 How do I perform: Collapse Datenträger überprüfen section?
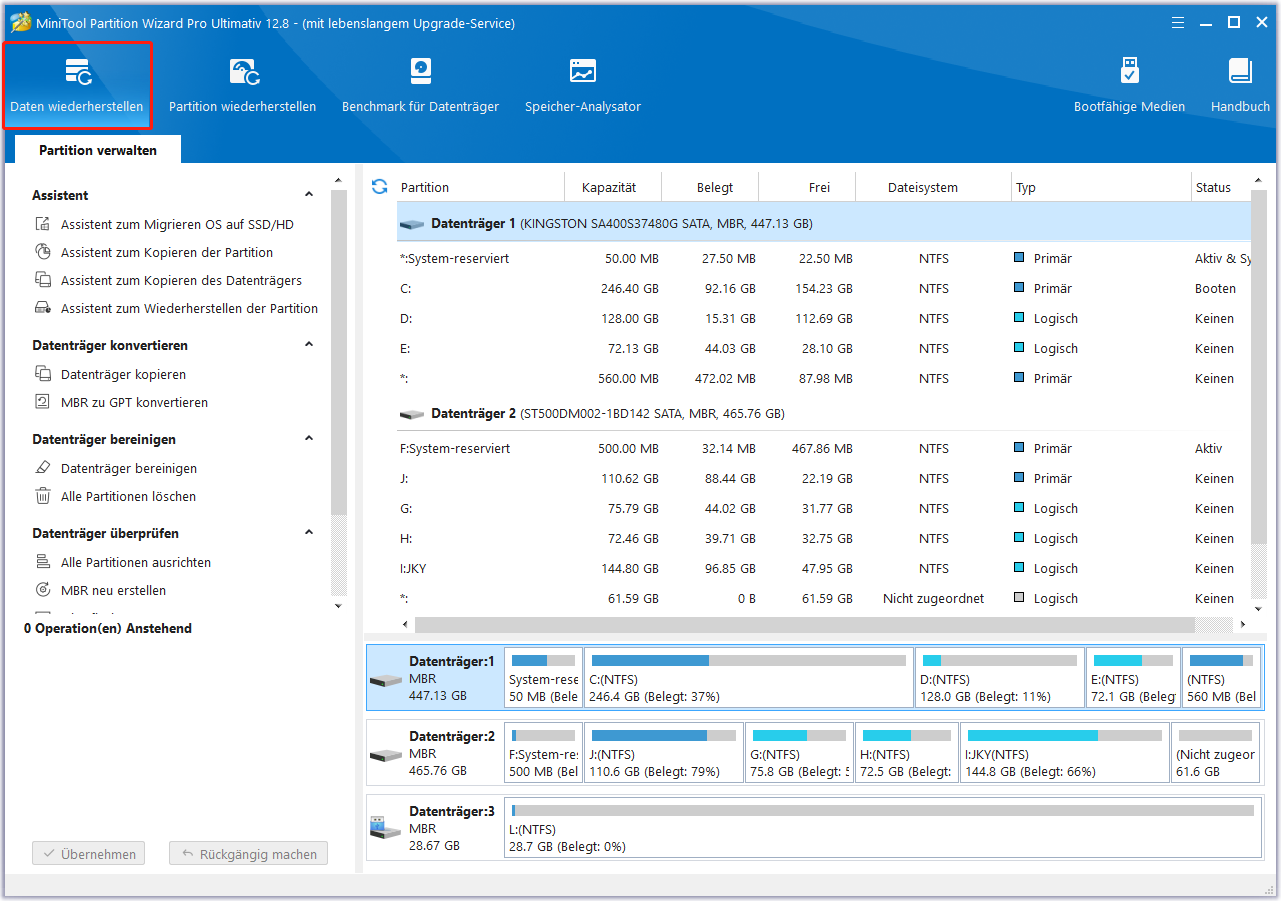(309, 533)
